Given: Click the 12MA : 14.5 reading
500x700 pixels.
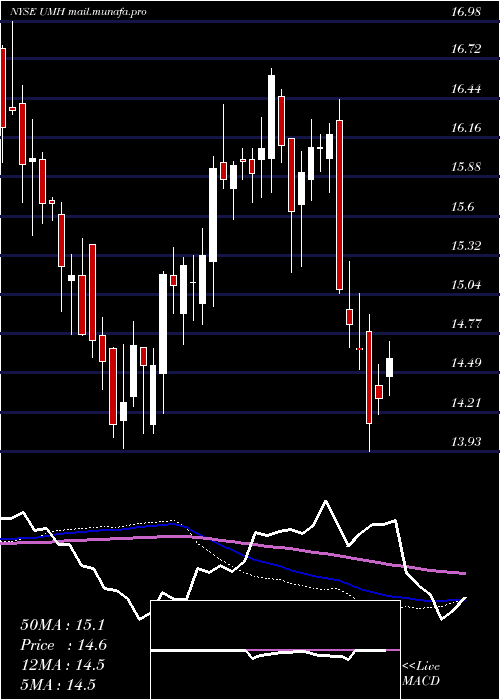Looking at the screenshot, I should tap(62, 665).
